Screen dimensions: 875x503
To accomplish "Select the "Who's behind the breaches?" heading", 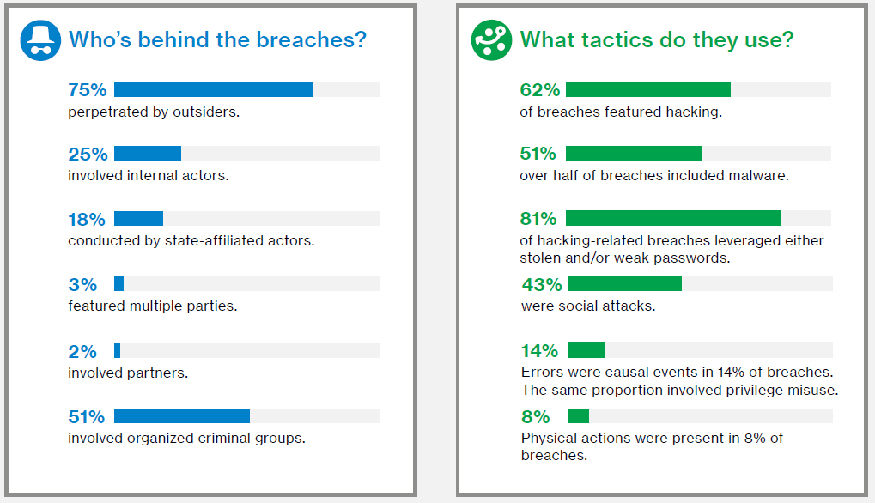I will [218, 40].
